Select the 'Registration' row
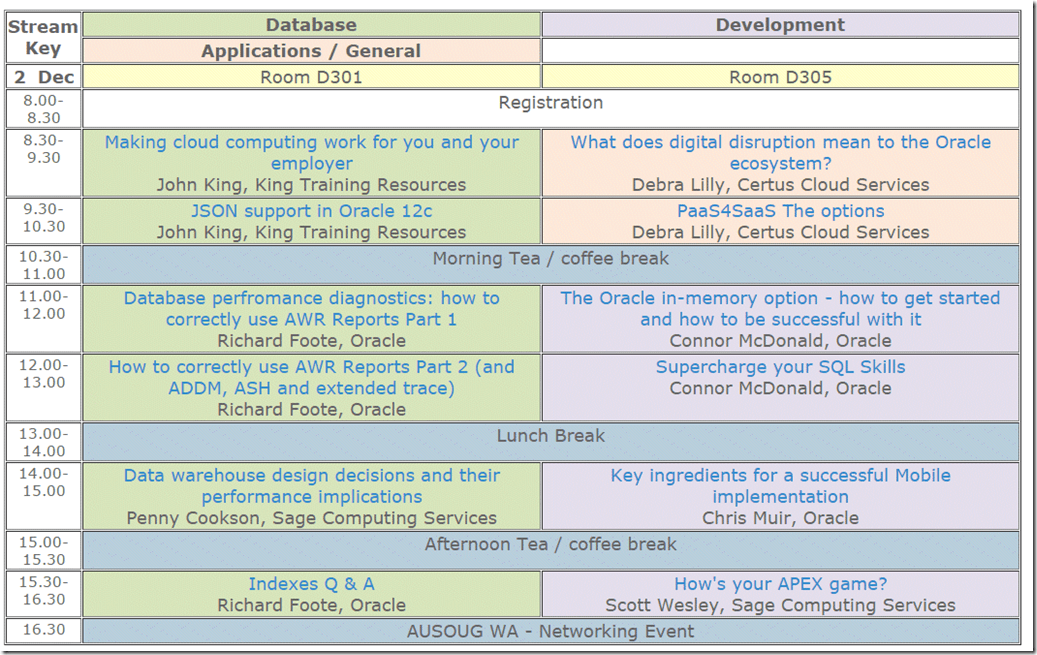 click(x=550, y=103)
